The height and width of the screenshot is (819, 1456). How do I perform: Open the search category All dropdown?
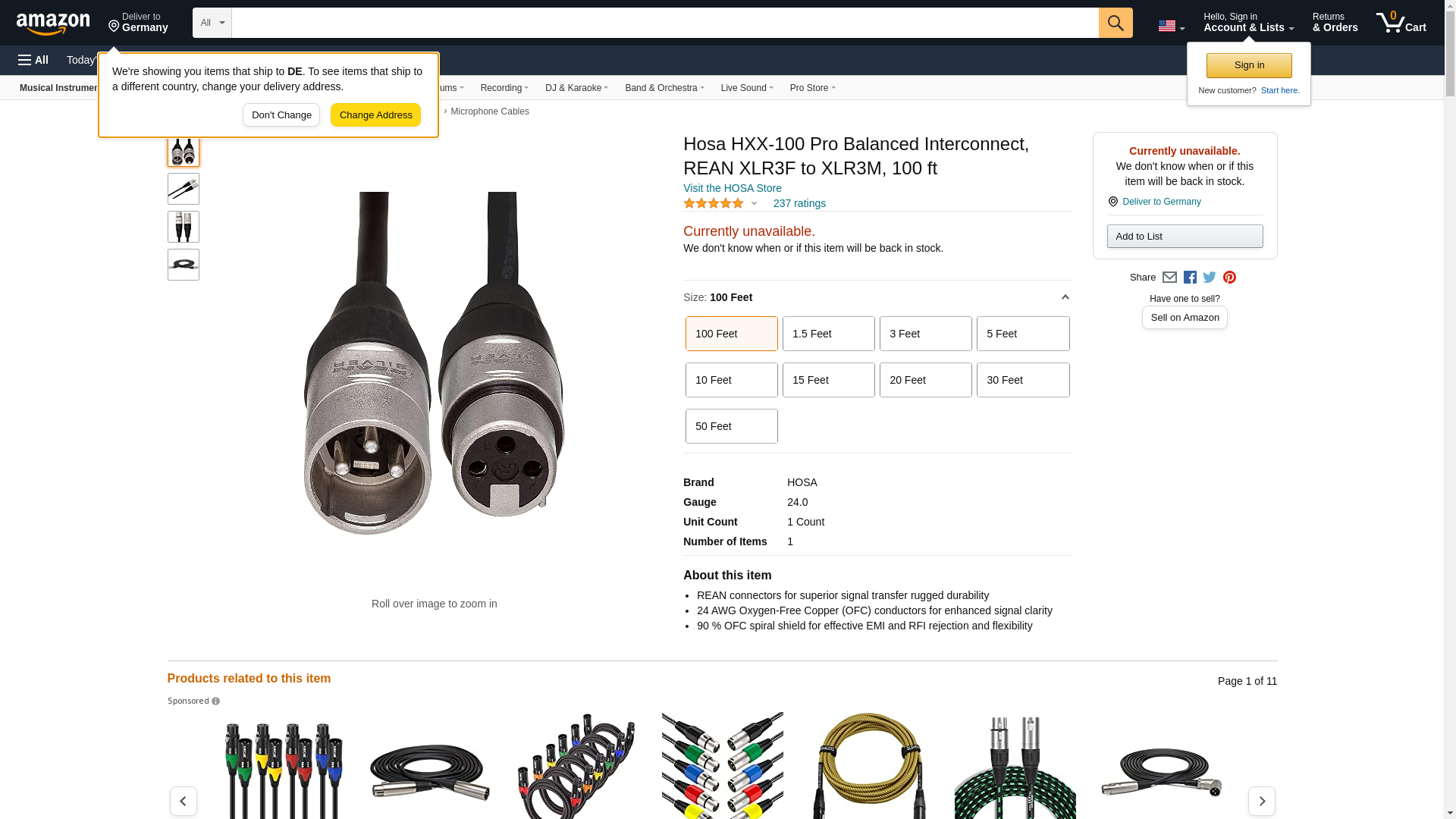[x=212, y=23]
